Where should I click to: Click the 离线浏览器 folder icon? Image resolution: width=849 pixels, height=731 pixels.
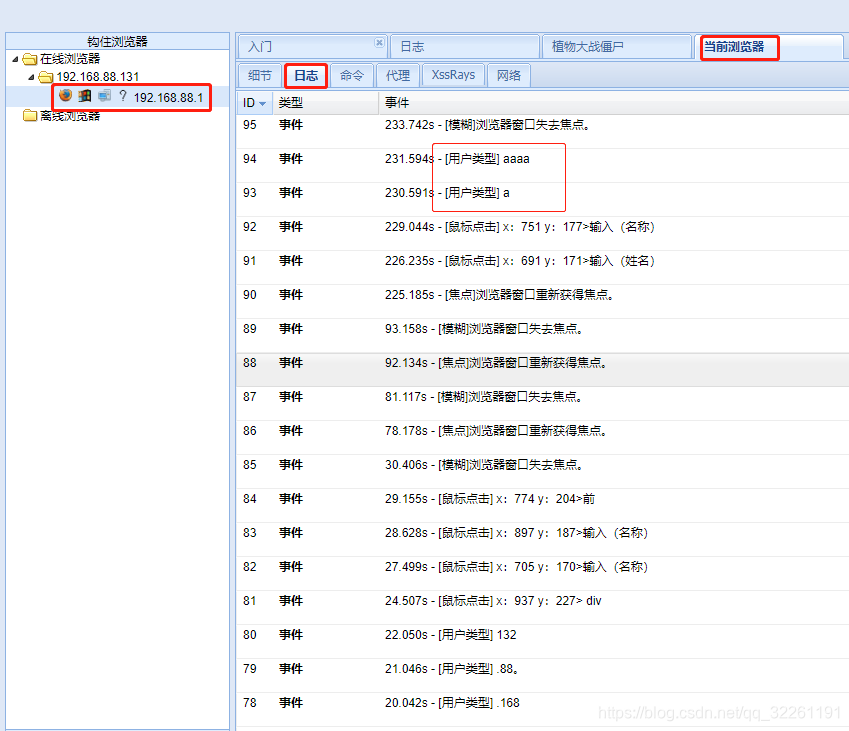coord(30,115)
